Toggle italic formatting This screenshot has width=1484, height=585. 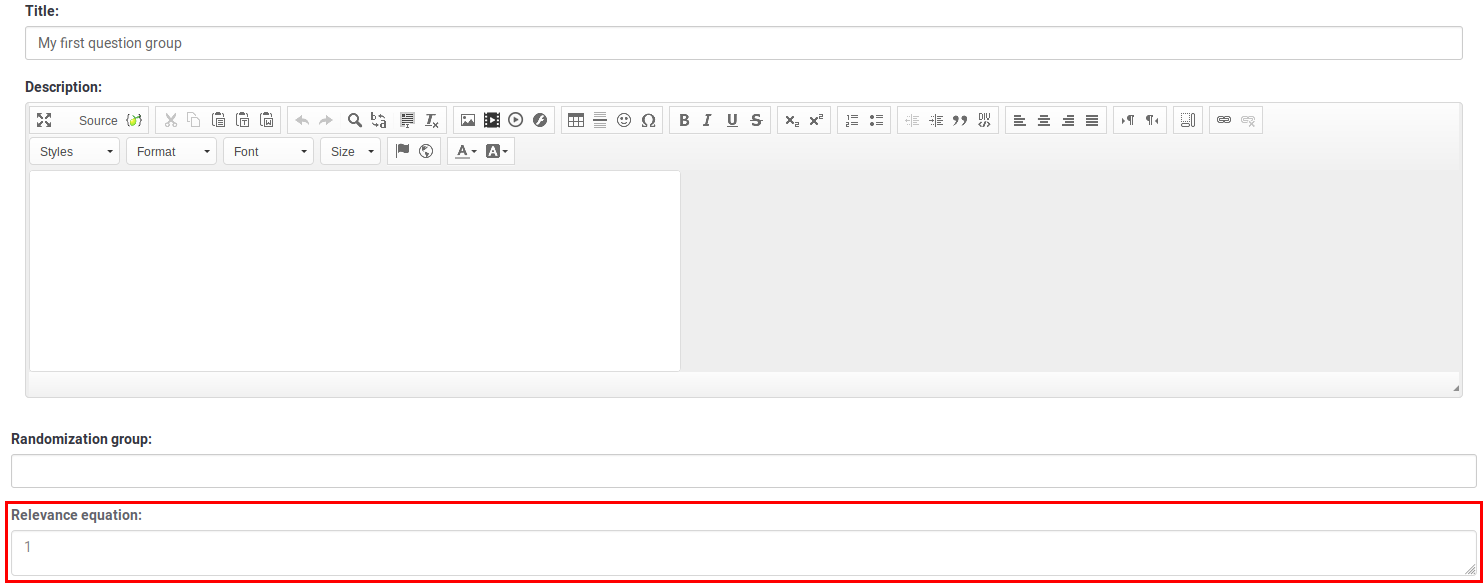point(707,120)
